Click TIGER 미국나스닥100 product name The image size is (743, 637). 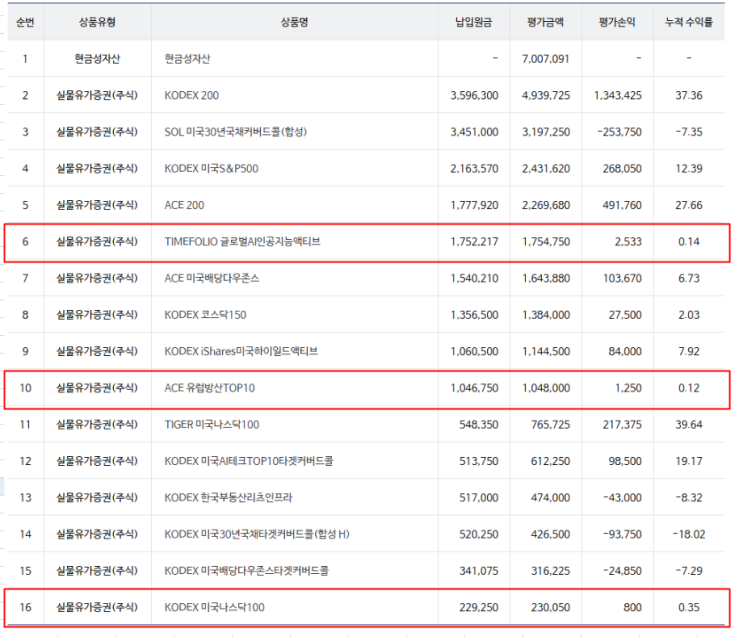pyautogui.click(x=212, y=425)
